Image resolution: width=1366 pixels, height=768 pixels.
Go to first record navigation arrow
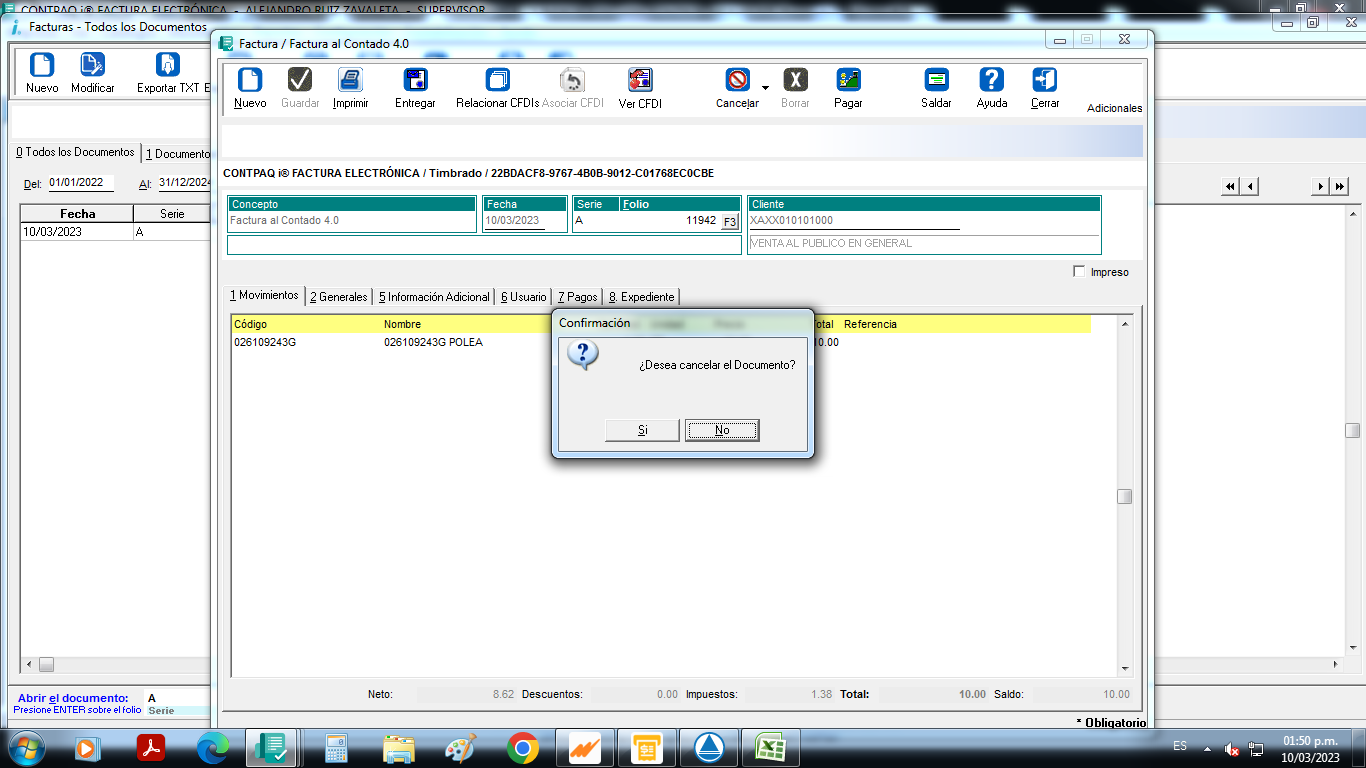click(x=1230, y=186)
